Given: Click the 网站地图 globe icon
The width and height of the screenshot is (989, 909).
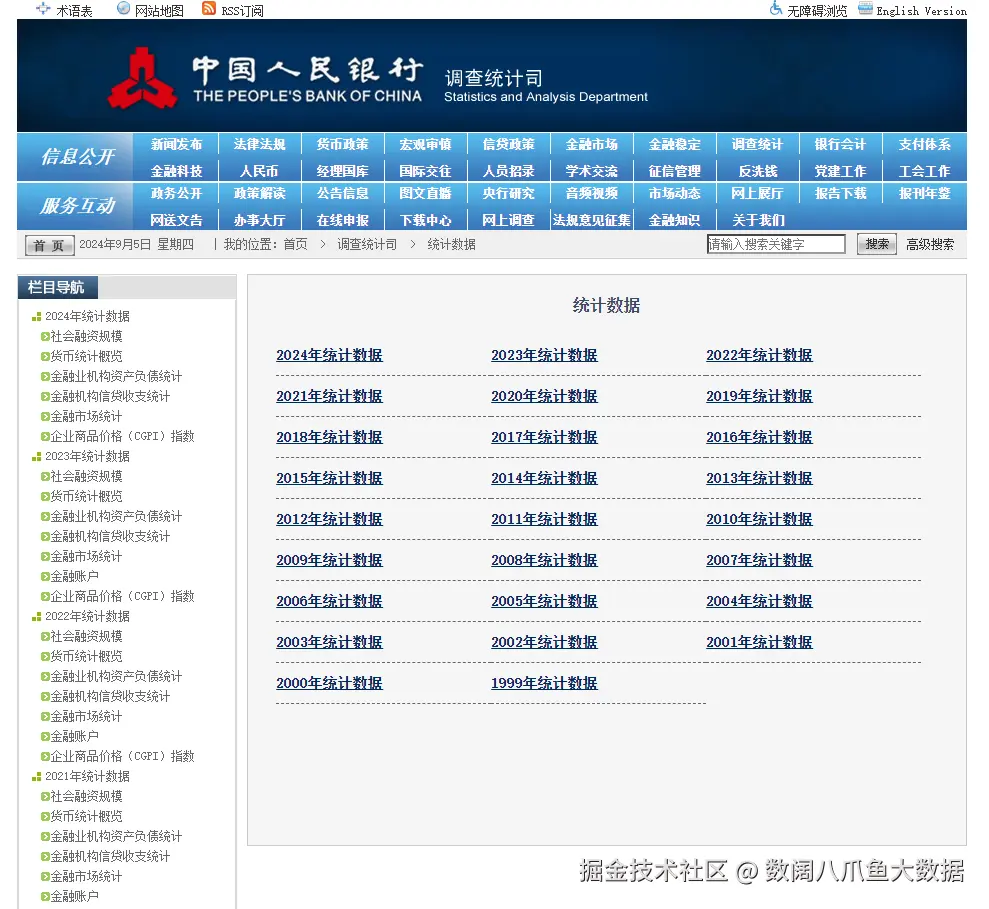Looking at the screenshot, I should tap(124, 9).
